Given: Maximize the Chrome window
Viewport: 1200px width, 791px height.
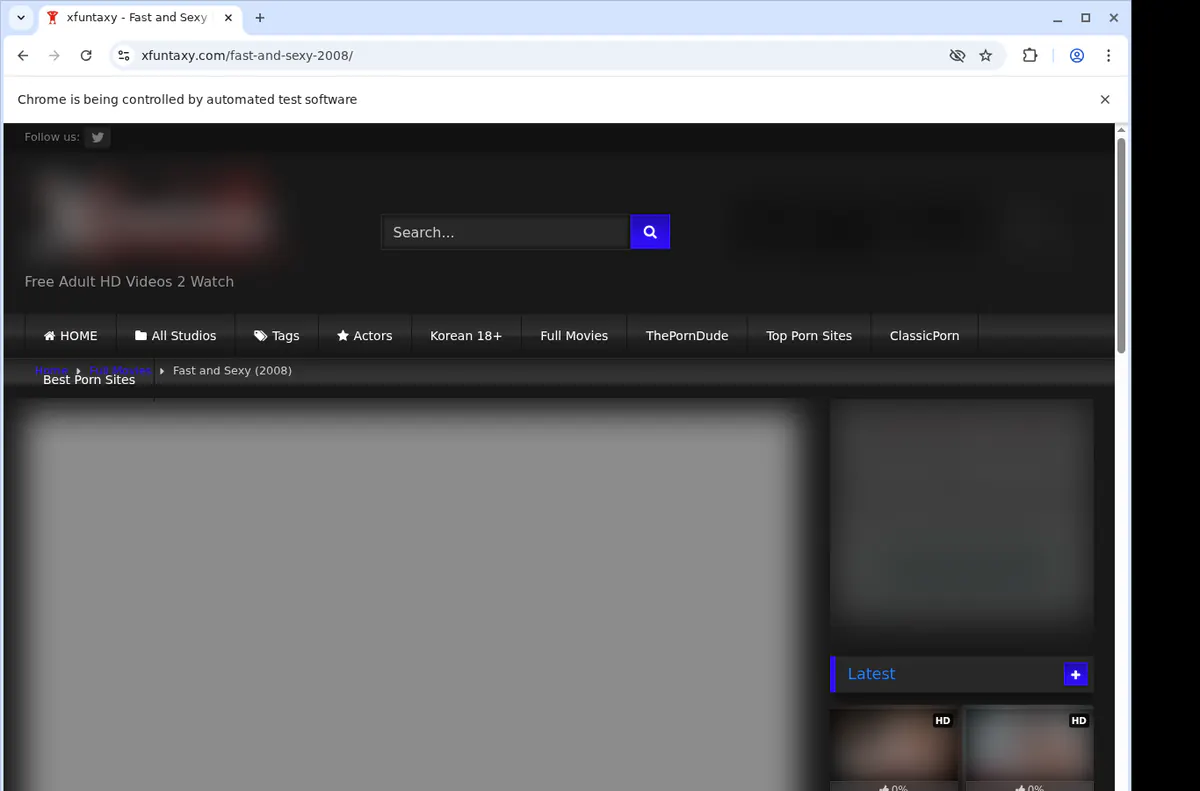Looking at the screenshot, I should [x=1086, y=18].
